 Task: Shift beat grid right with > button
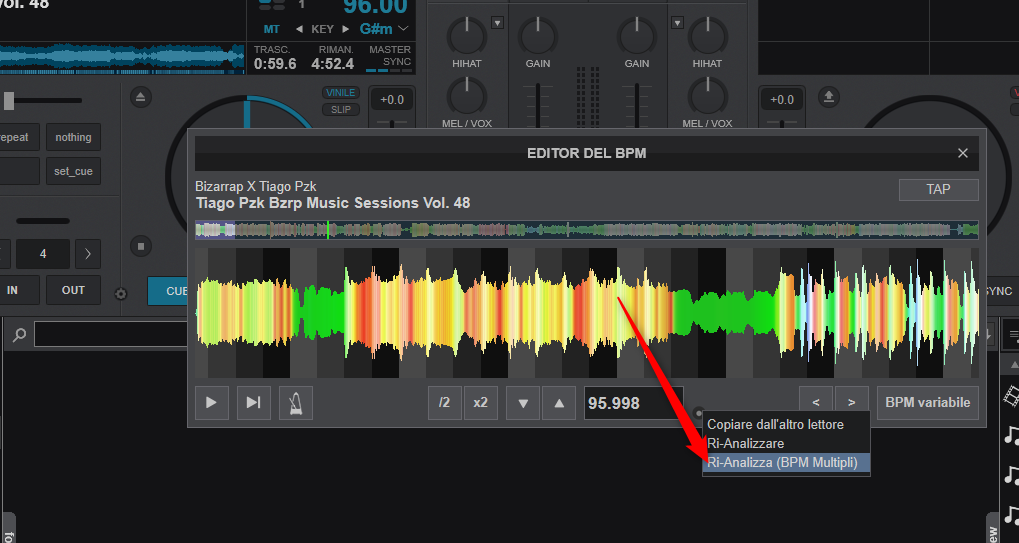coord(852,403)
